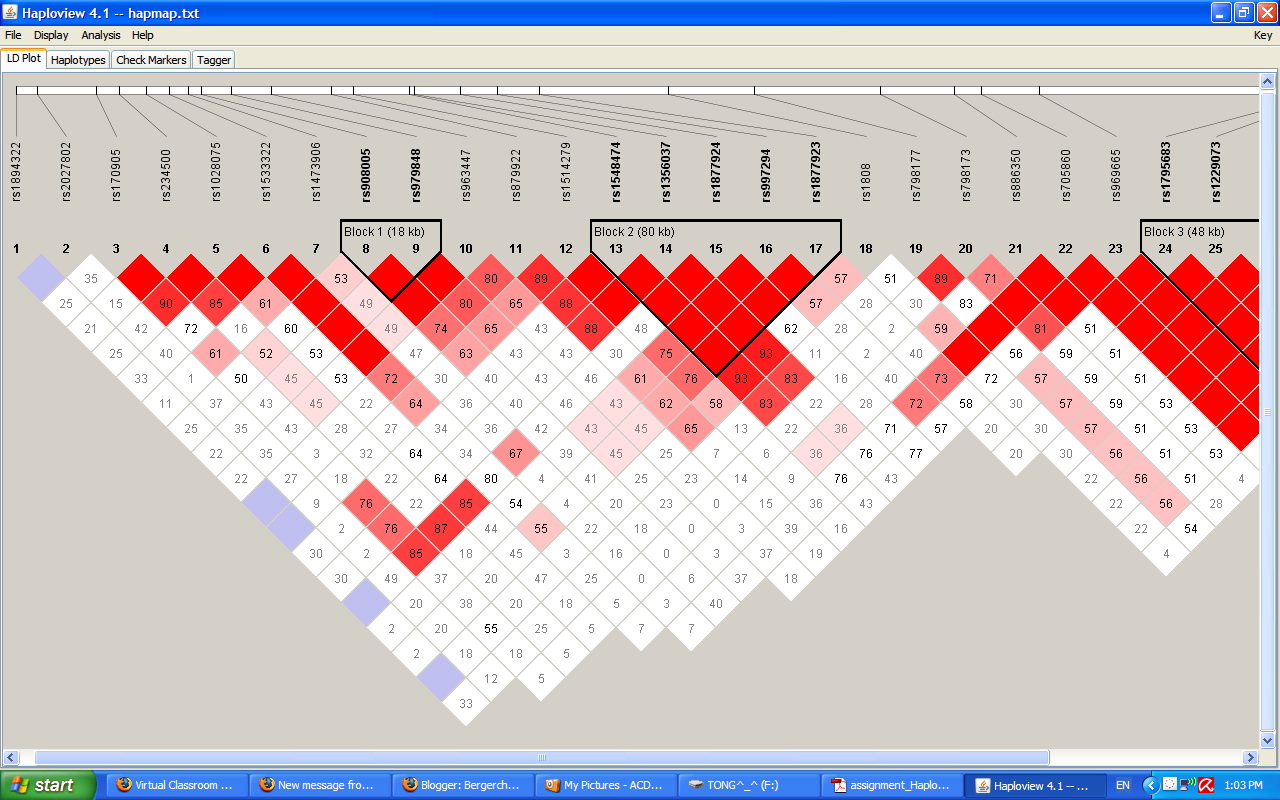The image size is (1280, 800).
Task: Click the Avira antivirus system tray icon
Action: 1206,785
